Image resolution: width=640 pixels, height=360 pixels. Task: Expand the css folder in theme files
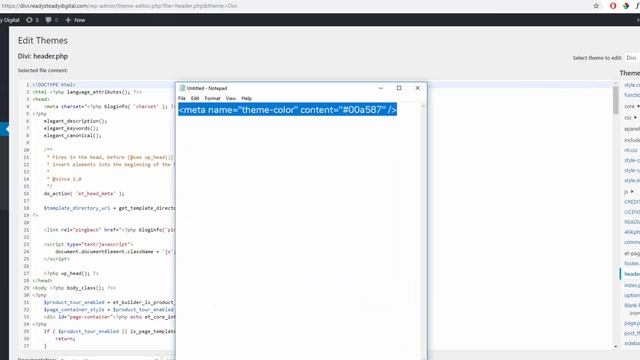(630, 118)
